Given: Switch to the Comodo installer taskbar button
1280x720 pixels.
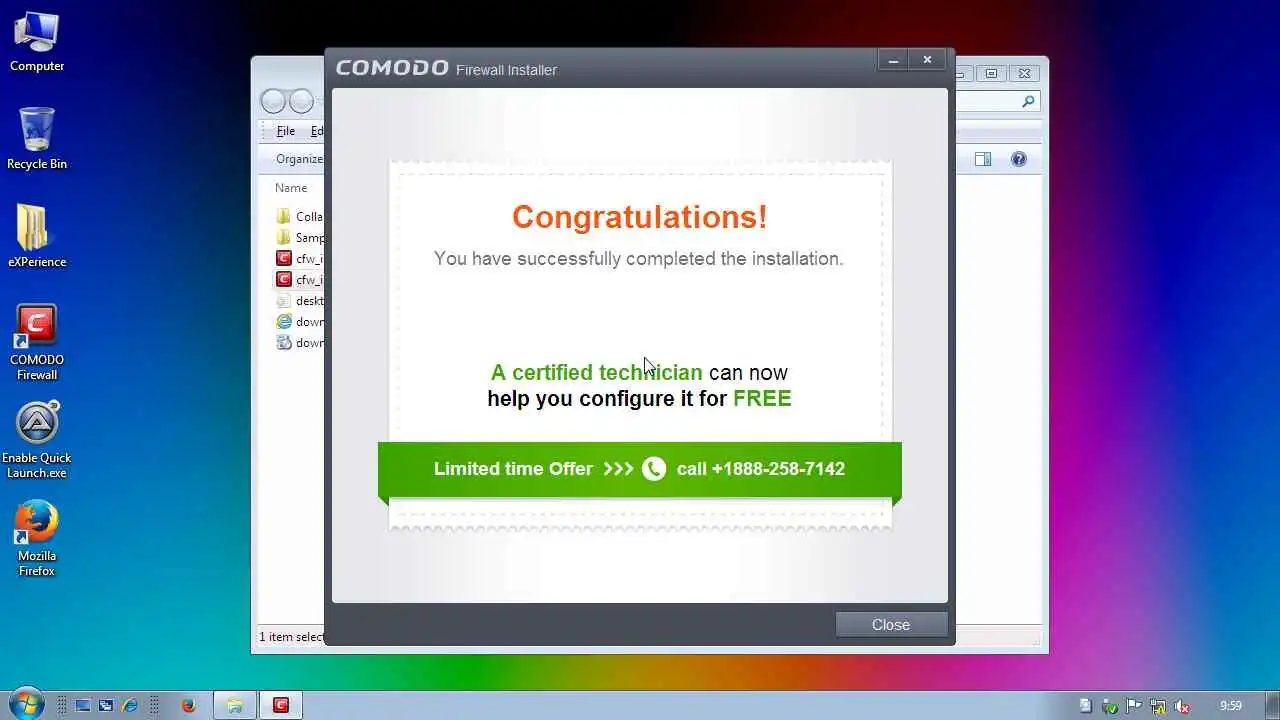Looking at the screenshot, I should 281,705.
